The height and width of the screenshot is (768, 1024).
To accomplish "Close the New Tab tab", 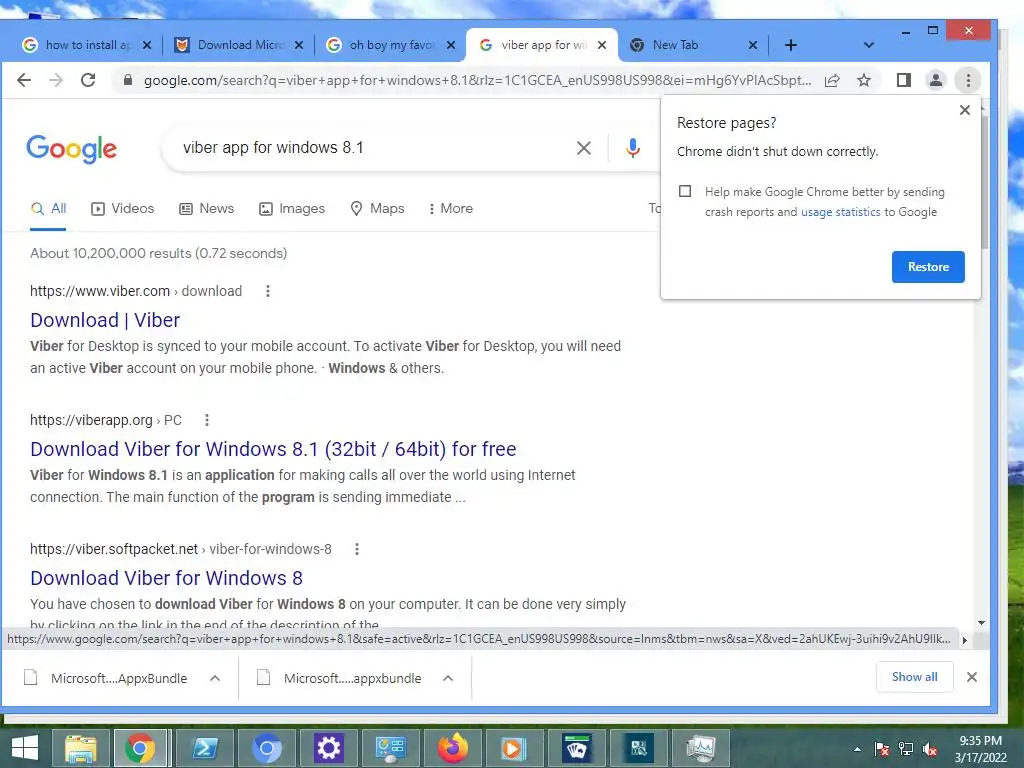I will [753, 45].
